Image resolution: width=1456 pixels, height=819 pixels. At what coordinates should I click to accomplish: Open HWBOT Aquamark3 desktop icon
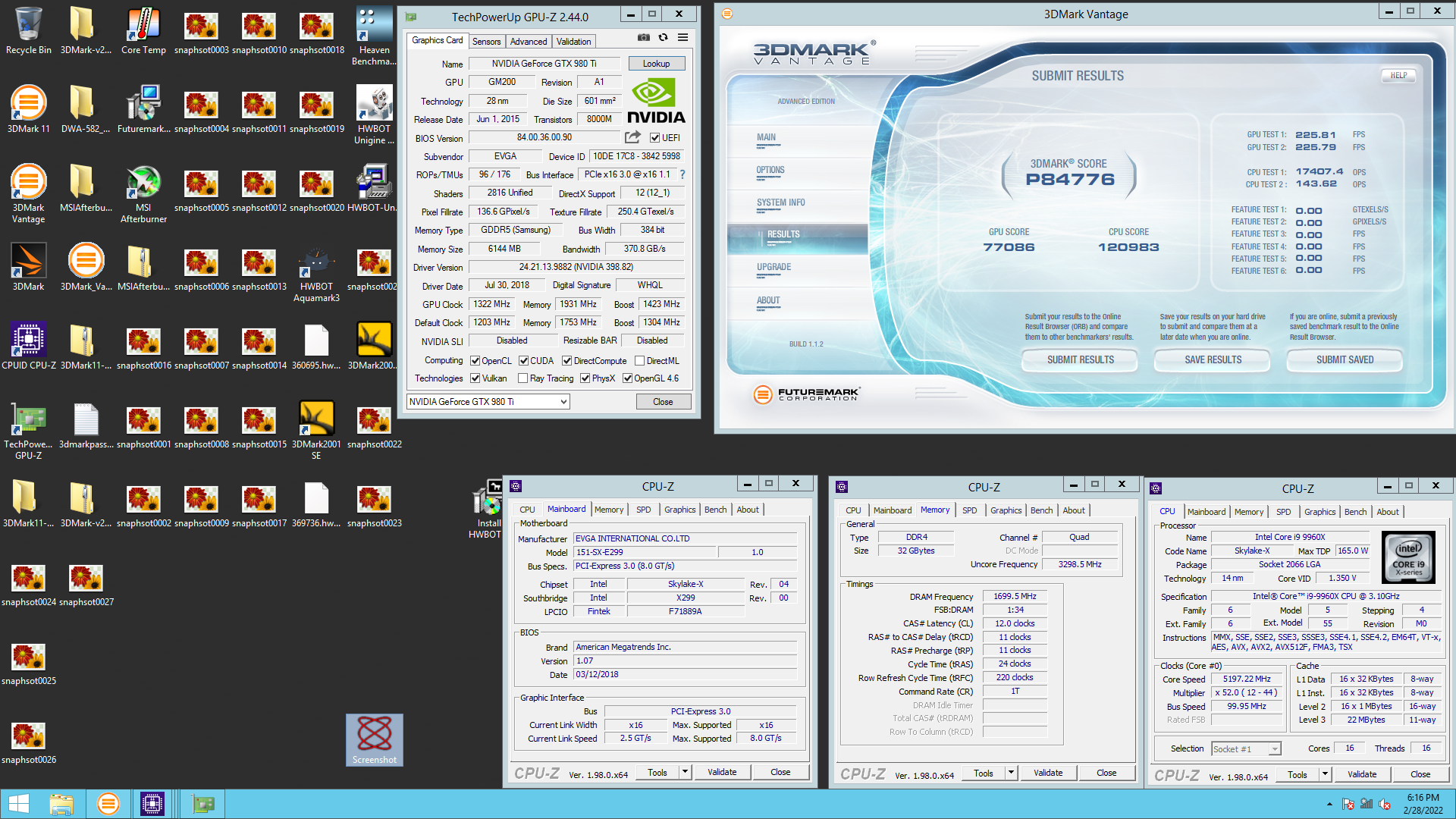click(316, 273)
